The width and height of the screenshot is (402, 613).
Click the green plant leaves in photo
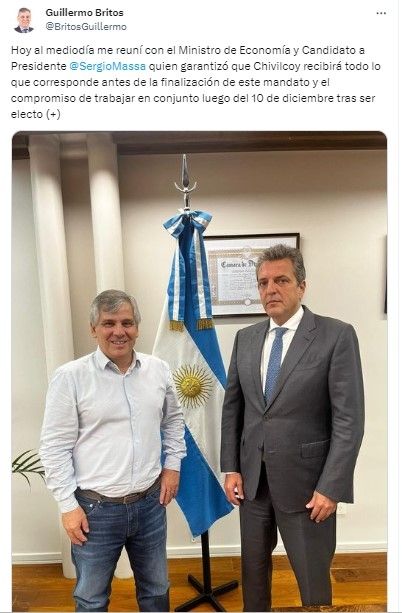point(28,466)
